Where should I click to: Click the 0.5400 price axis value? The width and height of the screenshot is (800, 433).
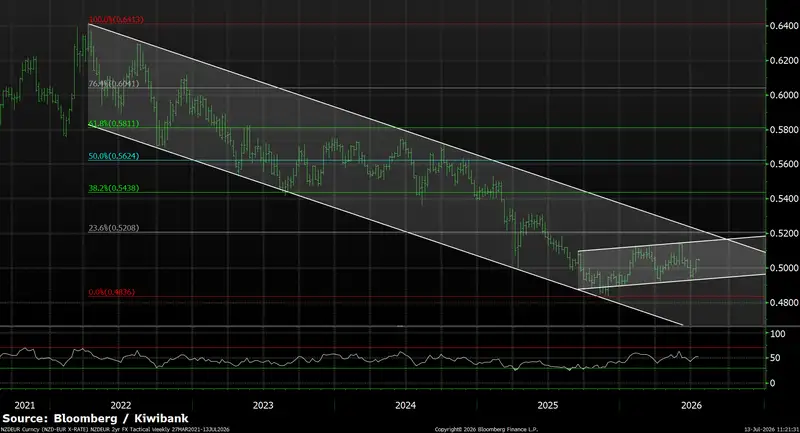point(784,198)
